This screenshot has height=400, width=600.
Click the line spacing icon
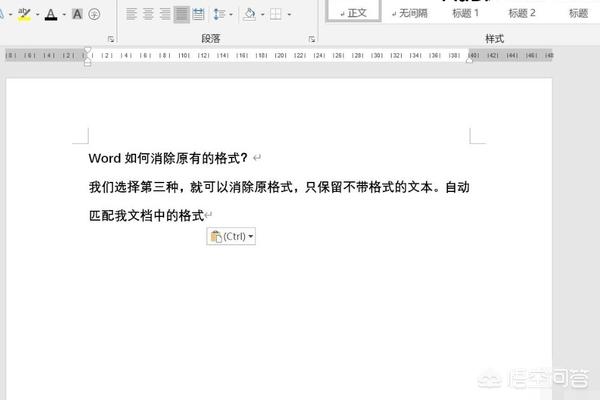219,14
